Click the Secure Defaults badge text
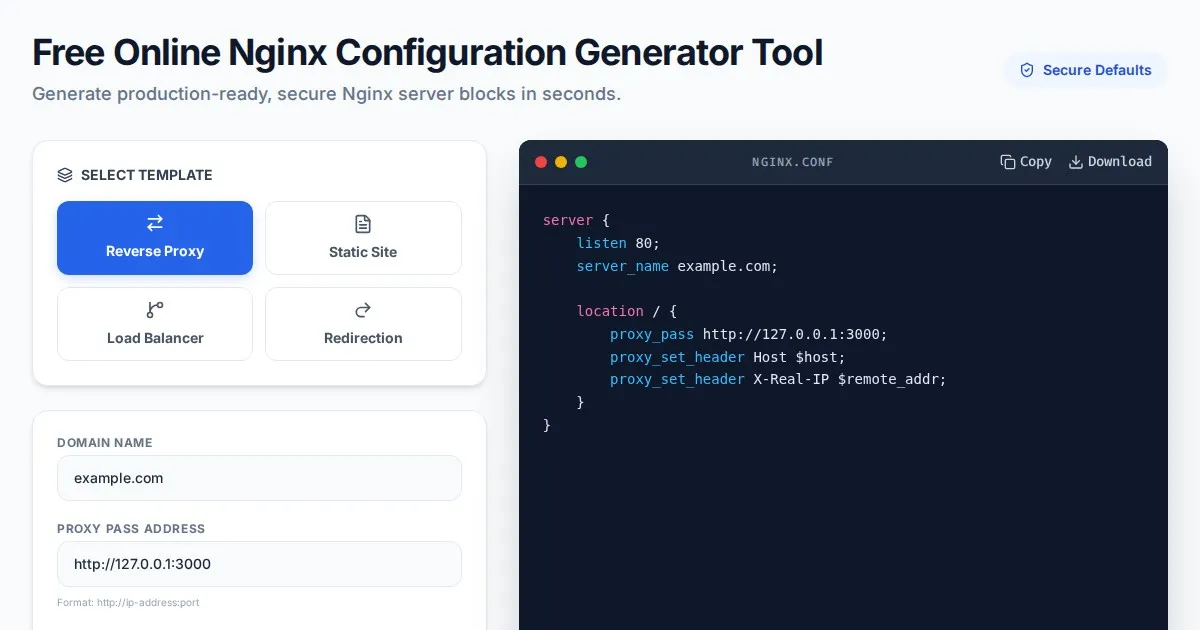Image resolution: width=1200 pixels, height=630 pixels. point(1096,70)
